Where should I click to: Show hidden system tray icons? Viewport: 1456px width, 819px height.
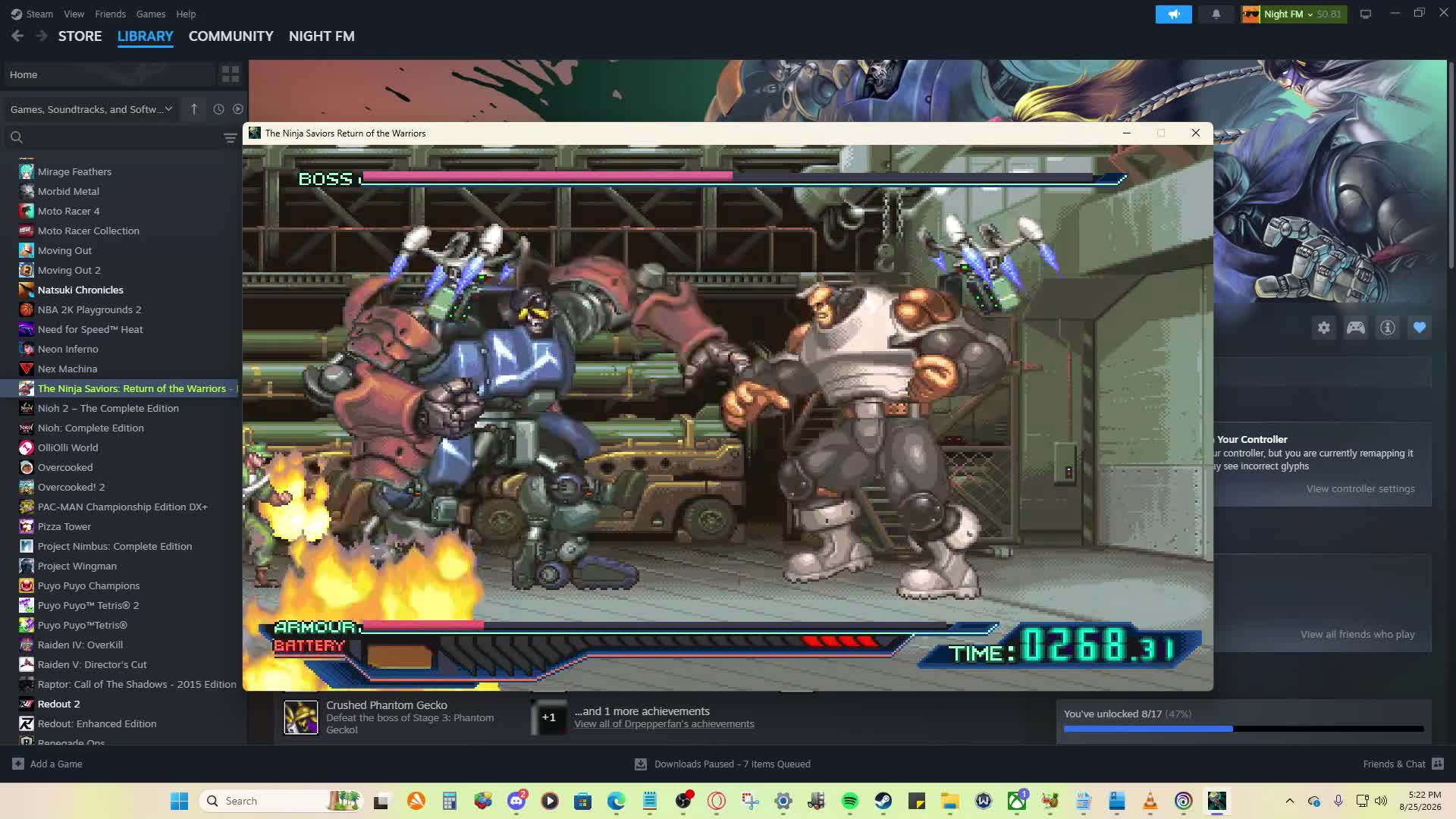pyautogui.click(x=1289, y=801)
